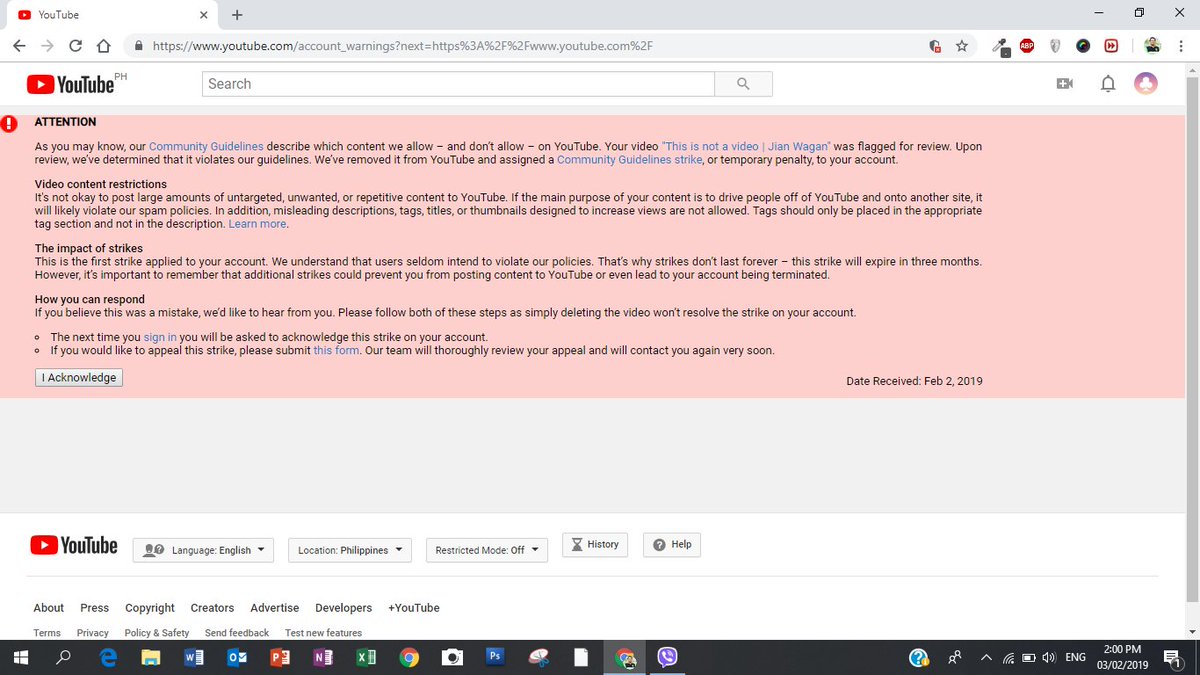Go back with the browser back arrow
Screen dimensions: 1200x675
(x=20, y=46)
